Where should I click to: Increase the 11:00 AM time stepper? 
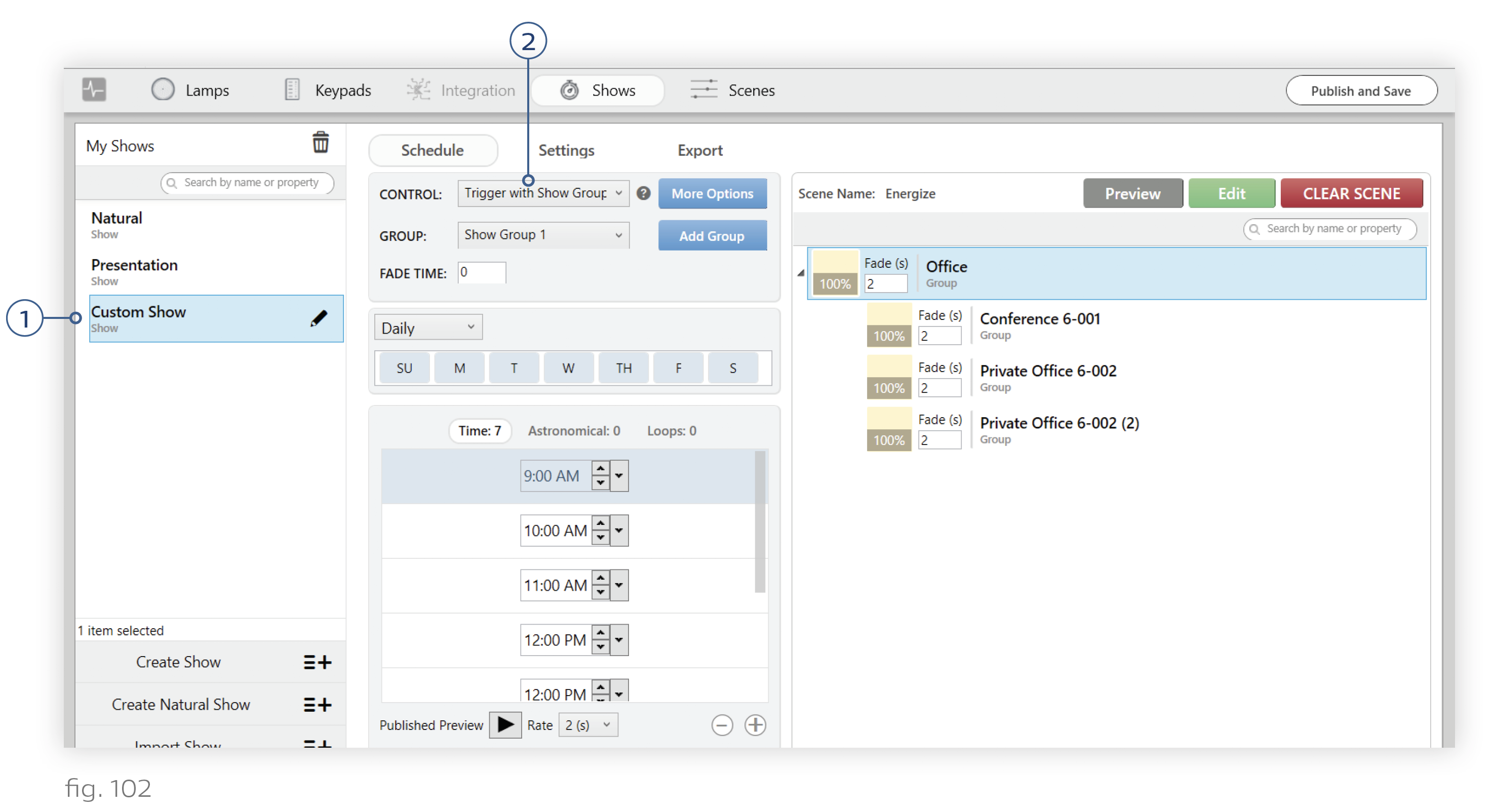[601, 578]
